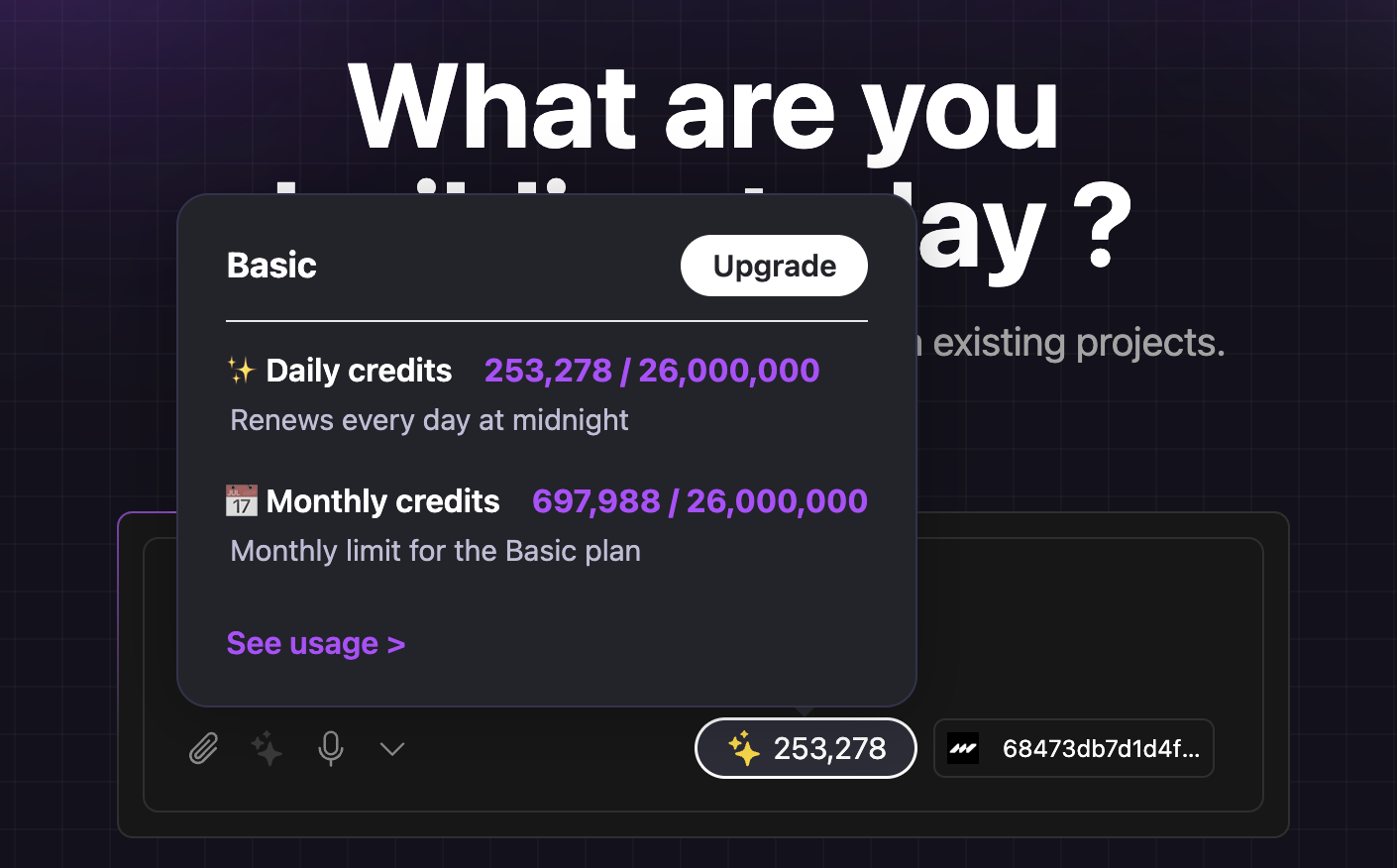Click the Daily credits section heading
Image resolution: width=1397 pixels, height=868 pixels.
(x=358, y=370)
